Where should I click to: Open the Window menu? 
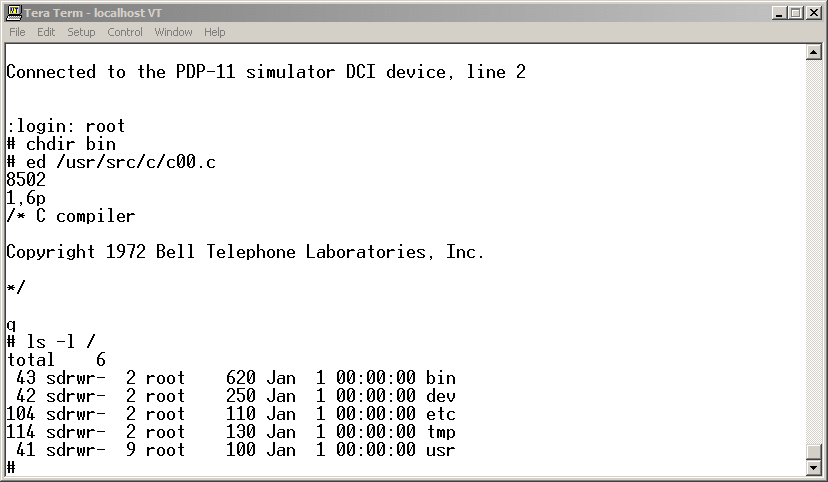173,32
